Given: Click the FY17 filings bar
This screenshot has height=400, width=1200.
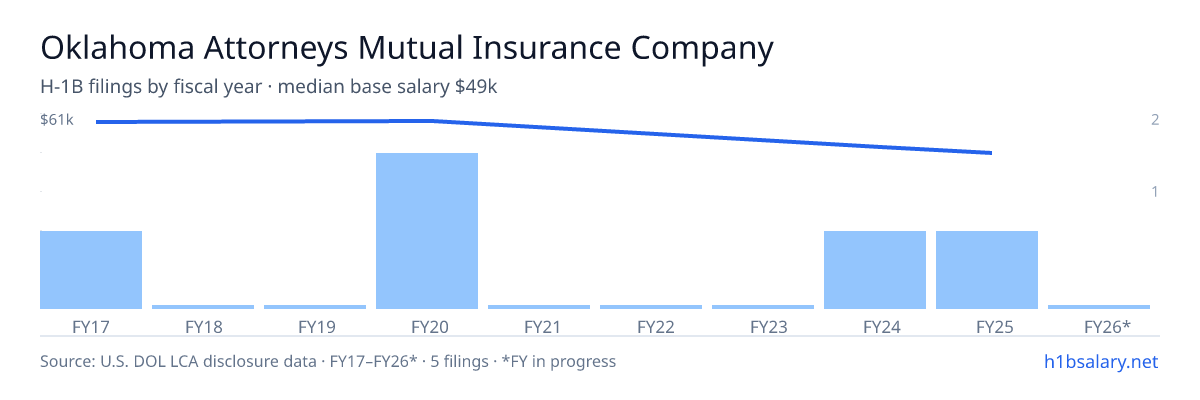Looking at the screenshot, I should 91,270.
